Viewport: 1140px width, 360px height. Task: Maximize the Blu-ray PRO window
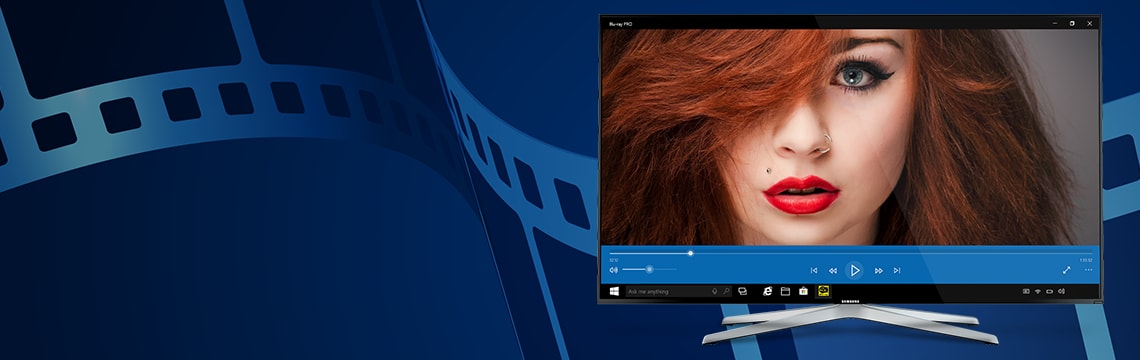tap(1072, 23)
